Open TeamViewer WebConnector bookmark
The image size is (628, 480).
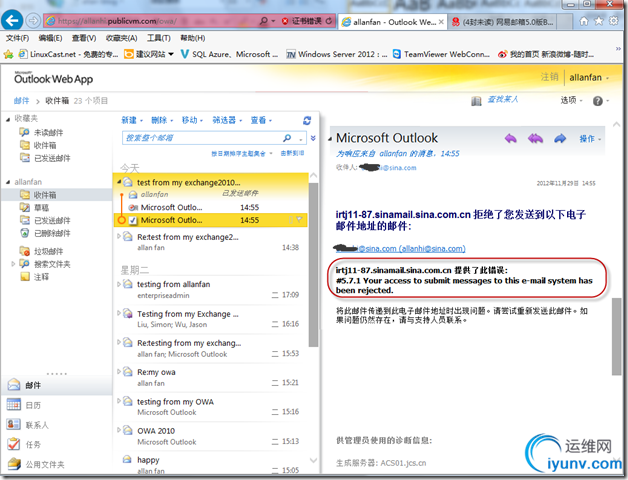point(441,54)
